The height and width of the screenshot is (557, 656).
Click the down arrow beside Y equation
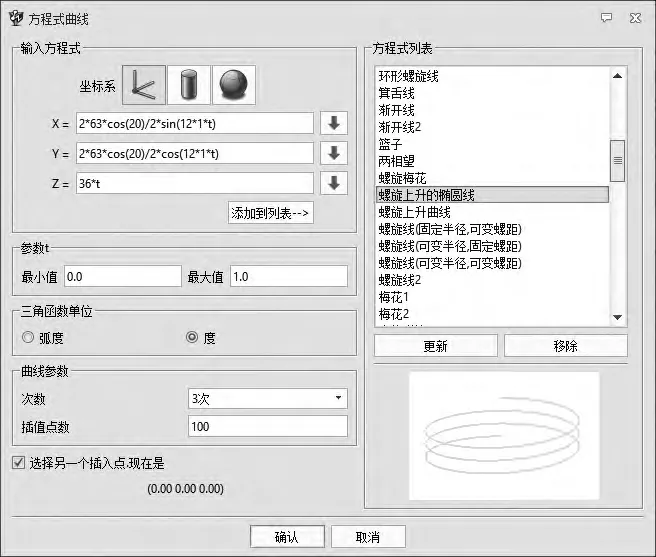click(334, 154)
